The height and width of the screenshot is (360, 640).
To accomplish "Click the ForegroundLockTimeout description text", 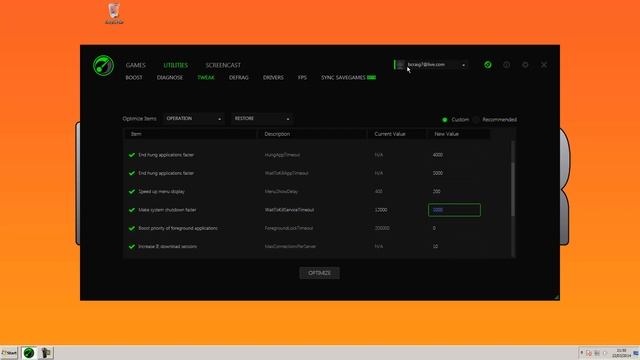I will [x=289, y=229].
